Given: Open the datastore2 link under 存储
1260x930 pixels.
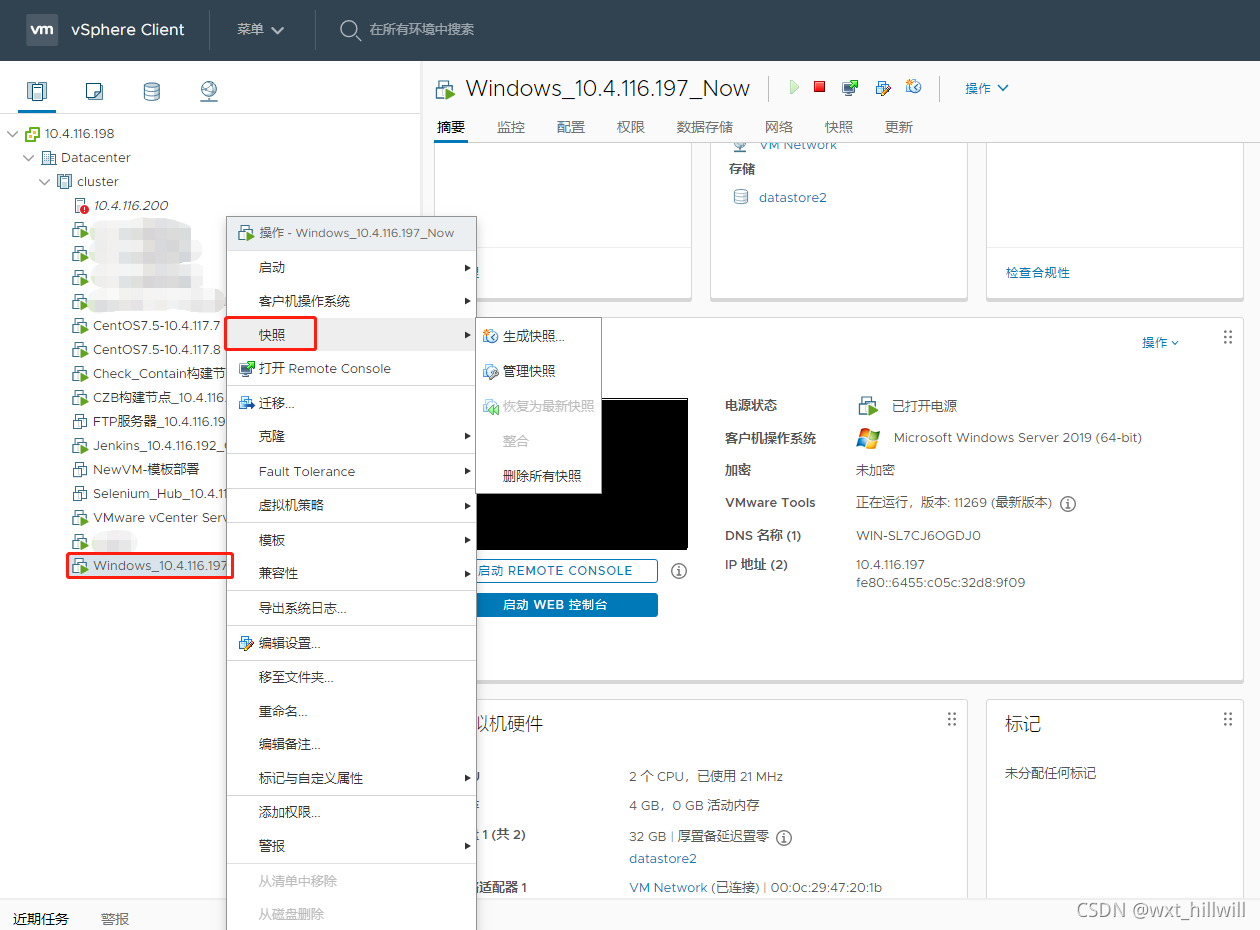Looking at the screenshot, I should (x=793, y=197).
